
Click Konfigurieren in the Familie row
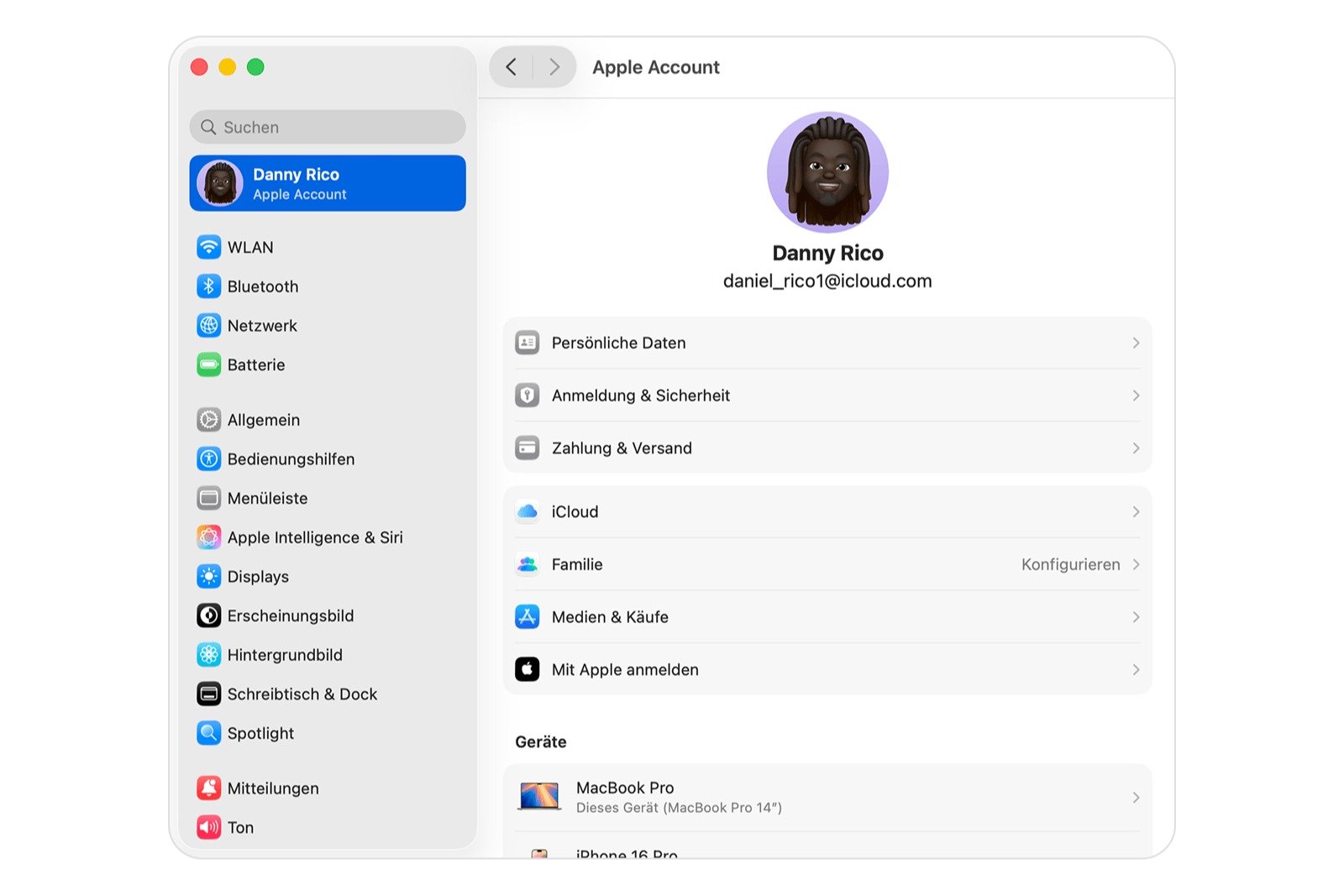(1070, 564)
